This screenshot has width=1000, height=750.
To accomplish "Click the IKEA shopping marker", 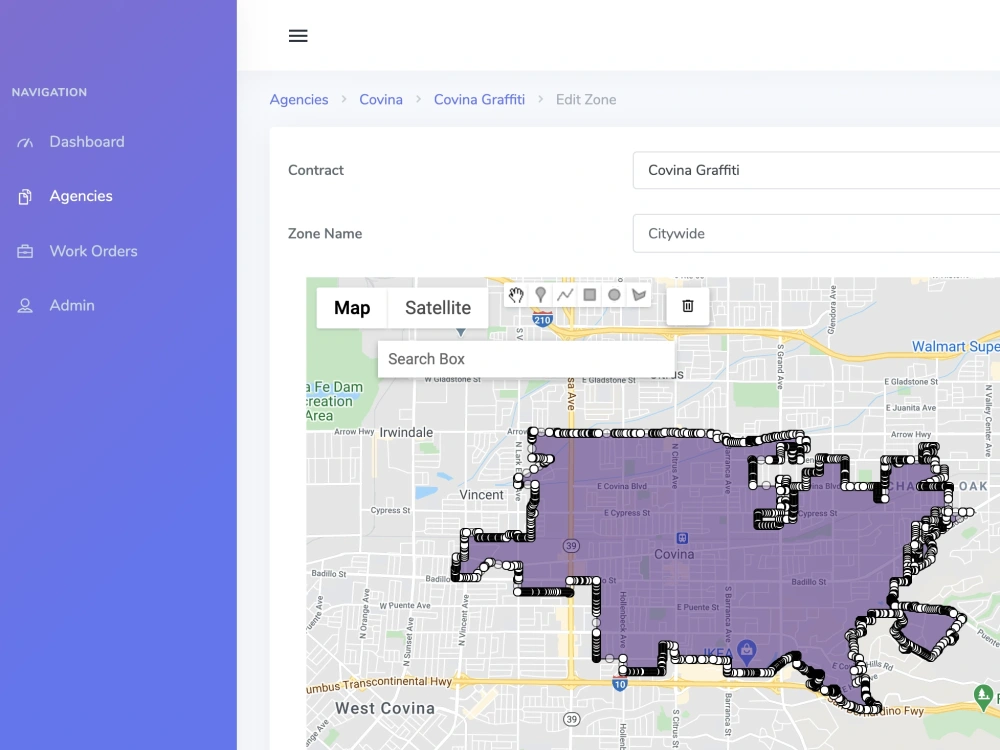I will (x=746, y=651).
